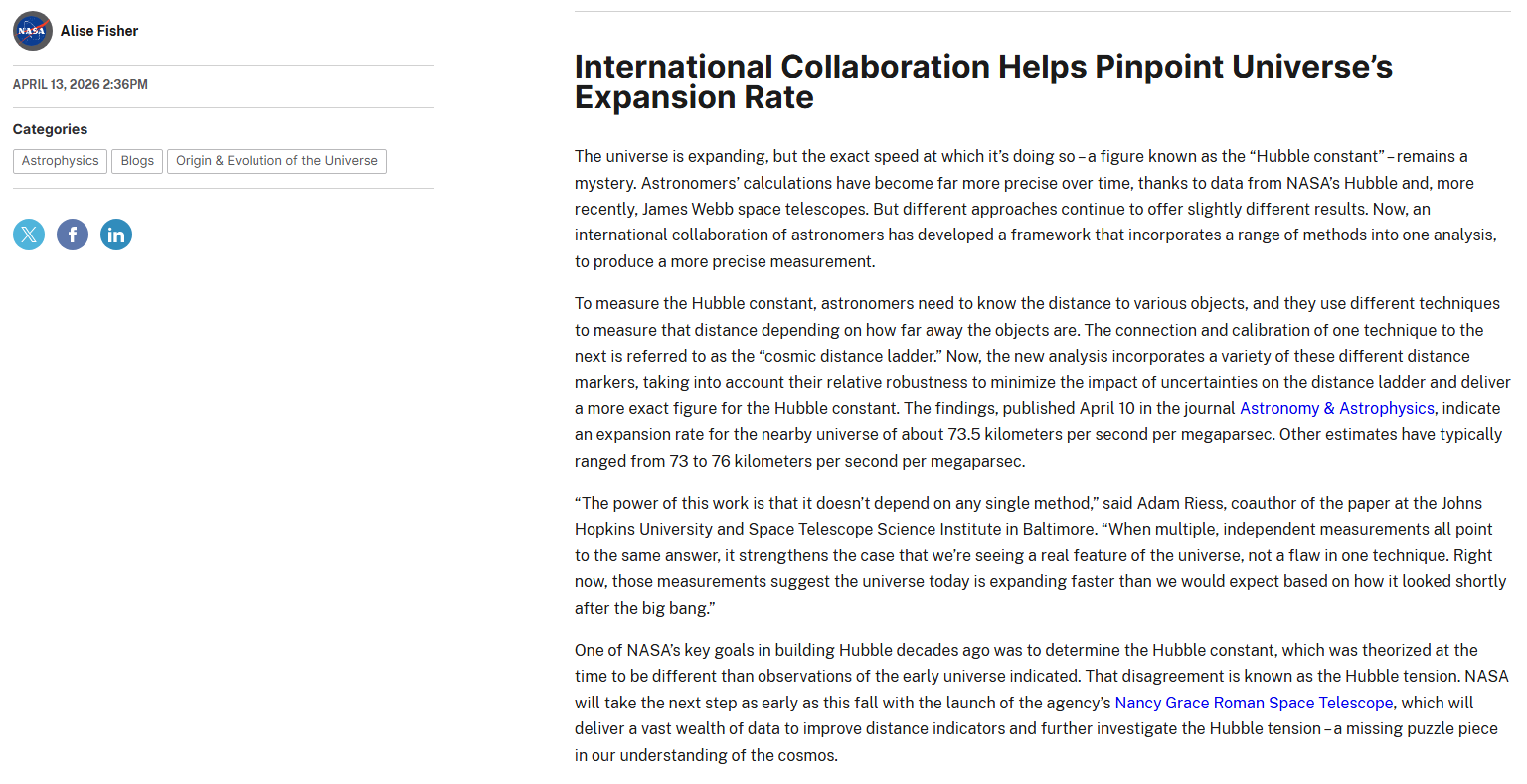Screen dimensions: 1527x784
Task: Share the article on LinkedIn
Action: click(116, 235)
